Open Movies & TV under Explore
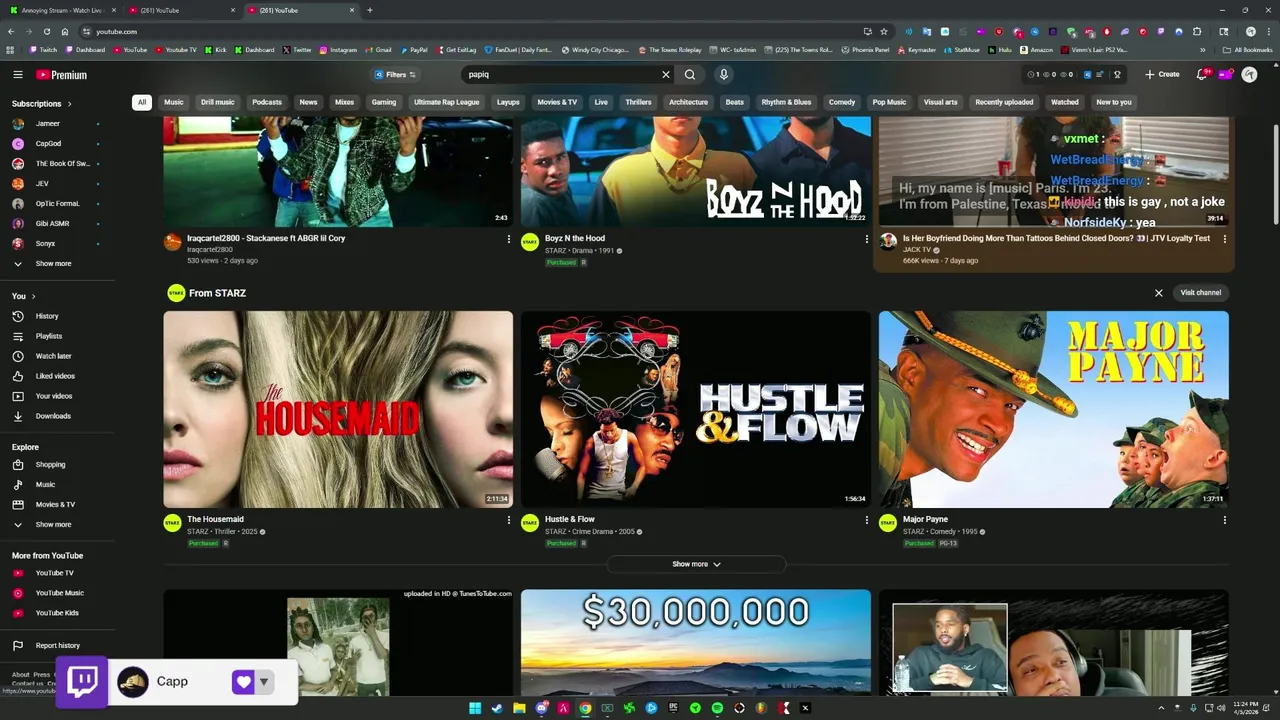1280x720 pixels. [x=55, y=504]
